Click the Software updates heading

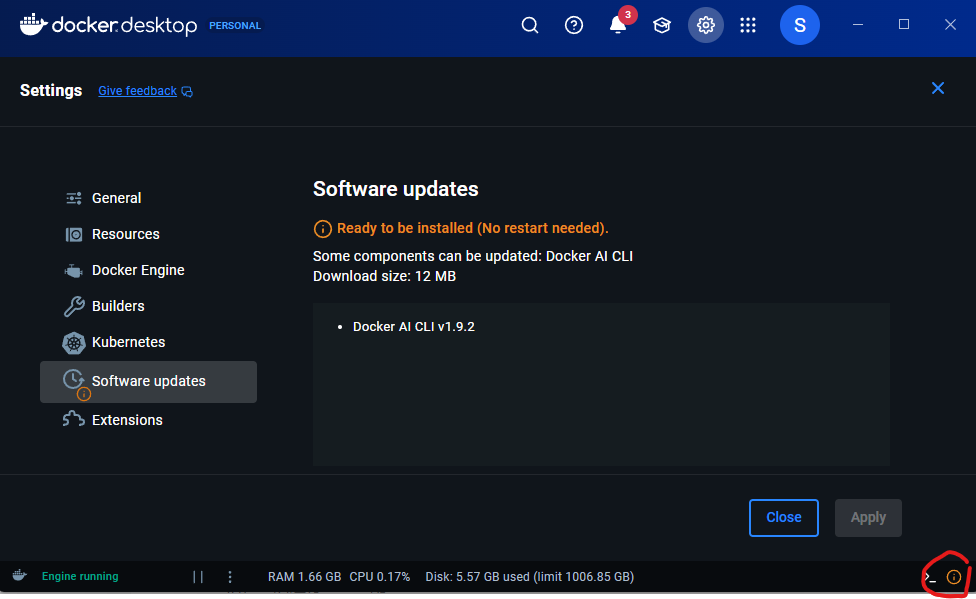click(395, 189)
